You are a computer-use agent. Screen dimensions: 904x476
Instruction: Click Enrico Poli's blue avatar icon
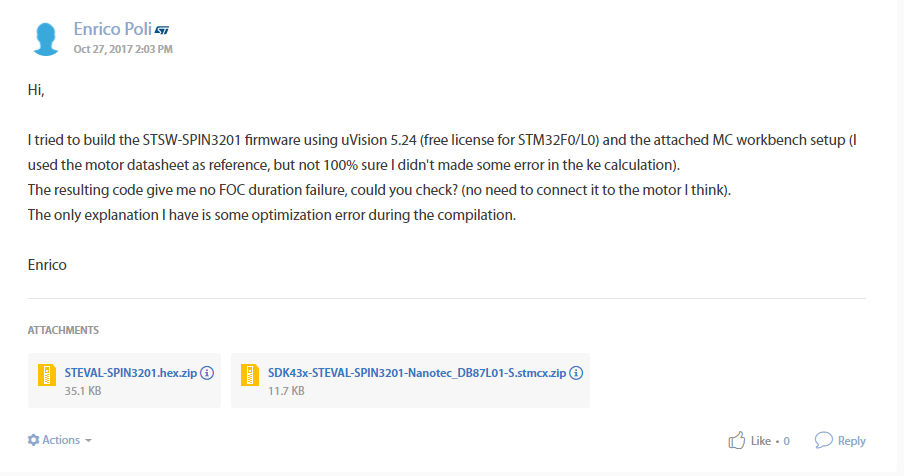46,39
